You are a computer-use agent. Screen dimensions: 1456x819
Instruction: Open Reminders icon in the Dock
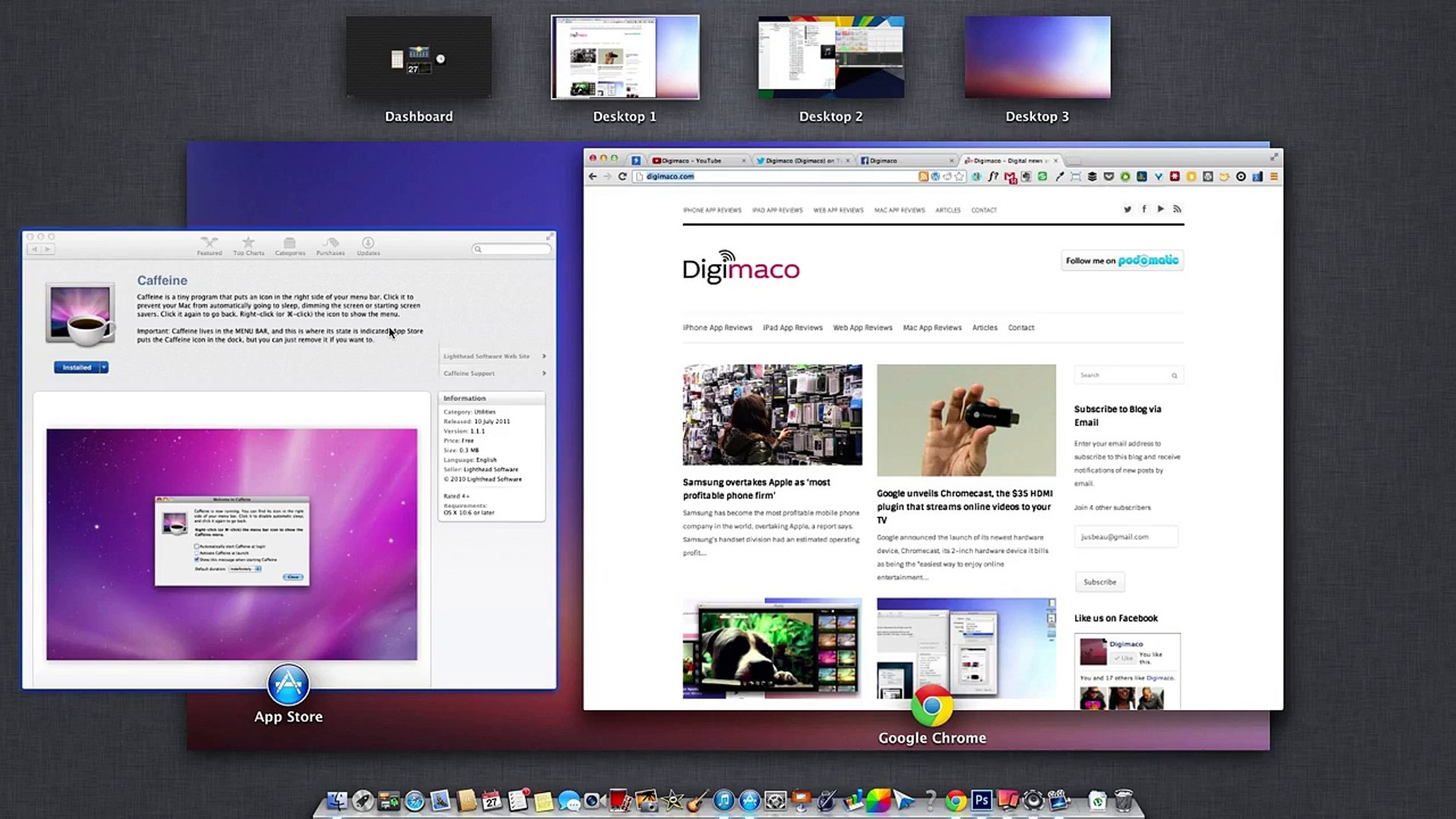click(519, 800)
